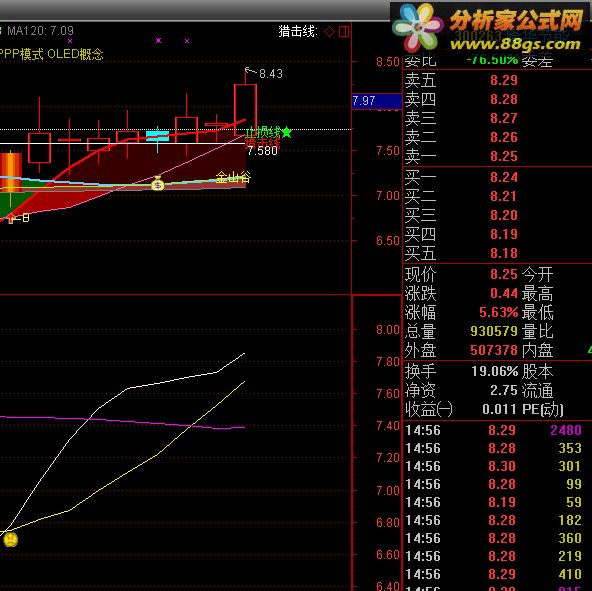This screenshot has width=592, height=591.
Task: Click the red diamond icon beside 猎击线
Action: (329, 32)
